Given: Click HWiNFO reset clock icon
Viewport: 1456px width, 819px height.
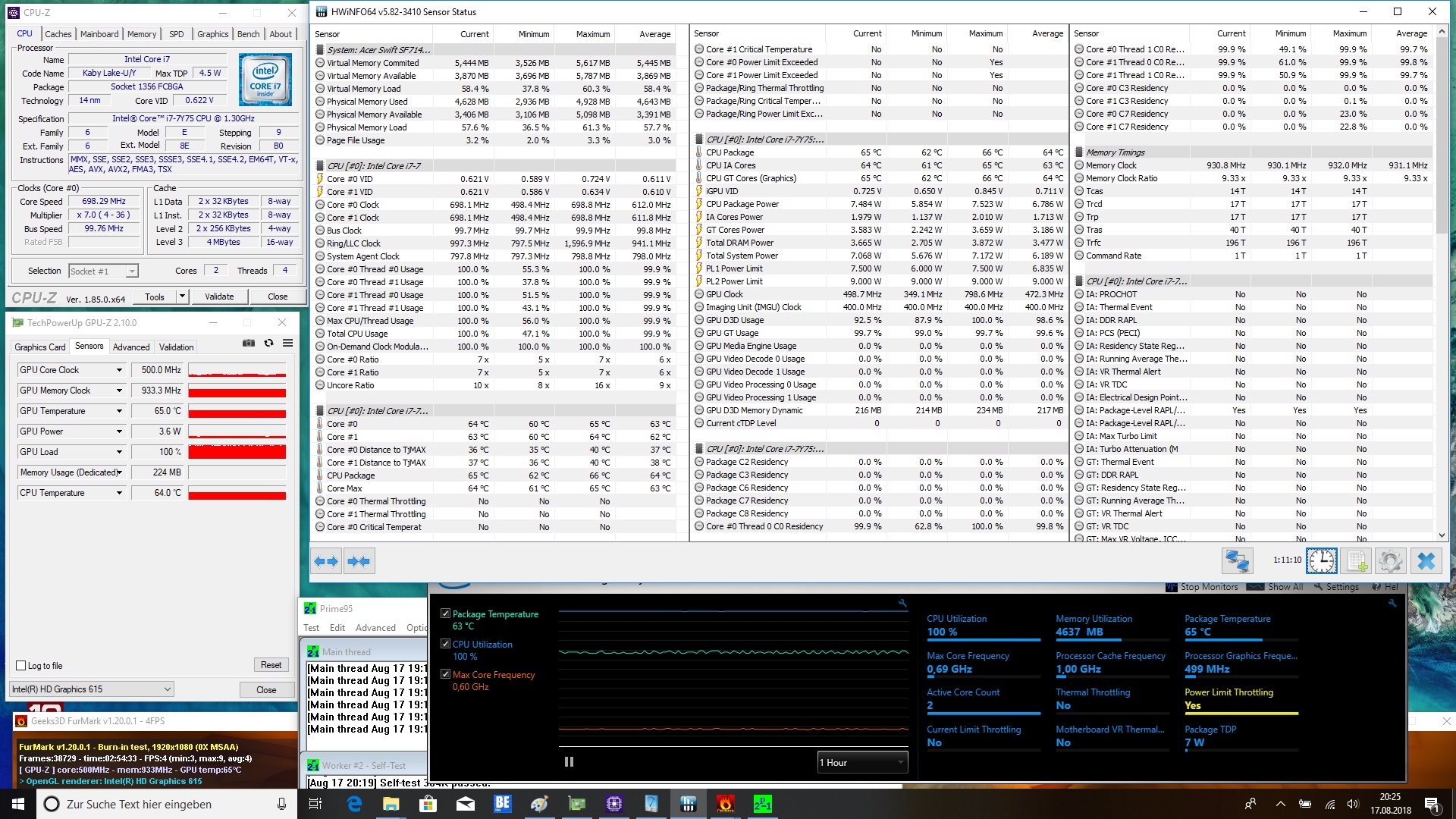Looking at the screenshot, I should 1322,561.
